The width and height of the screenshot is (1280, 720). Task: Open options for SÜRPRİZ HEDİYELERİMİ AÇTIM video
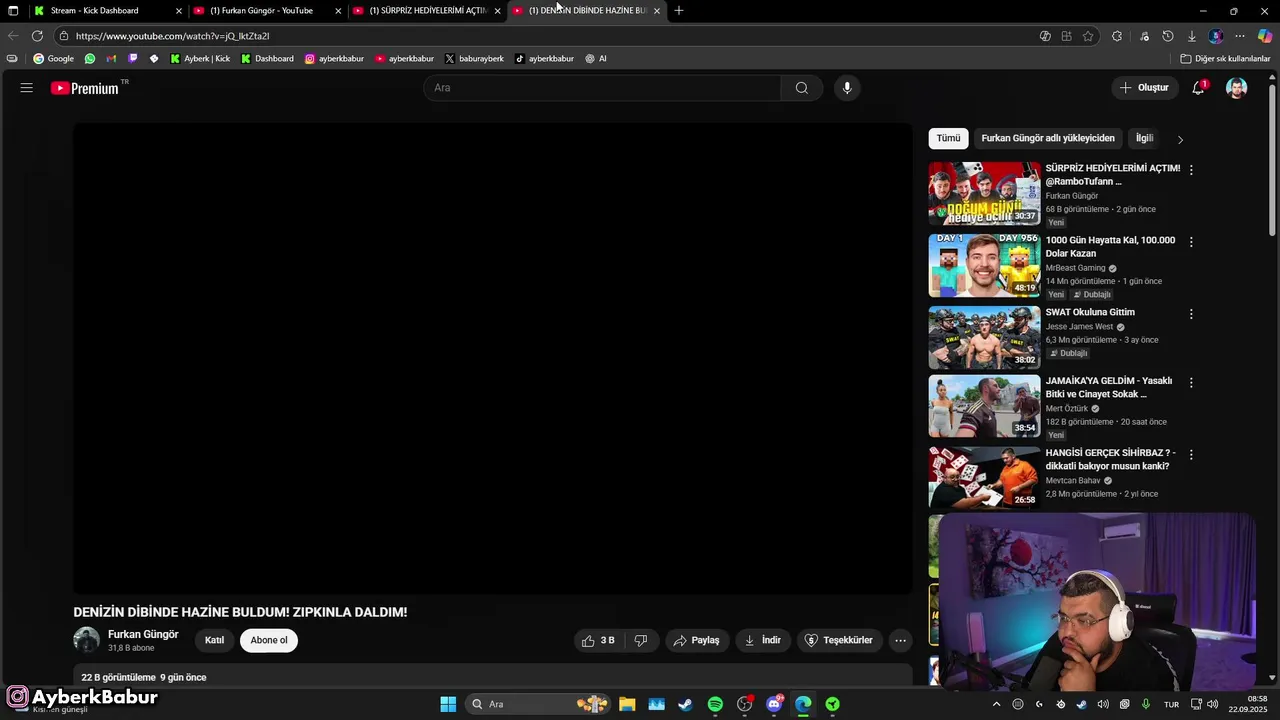pyautogui.click(x=1191, y=170)
